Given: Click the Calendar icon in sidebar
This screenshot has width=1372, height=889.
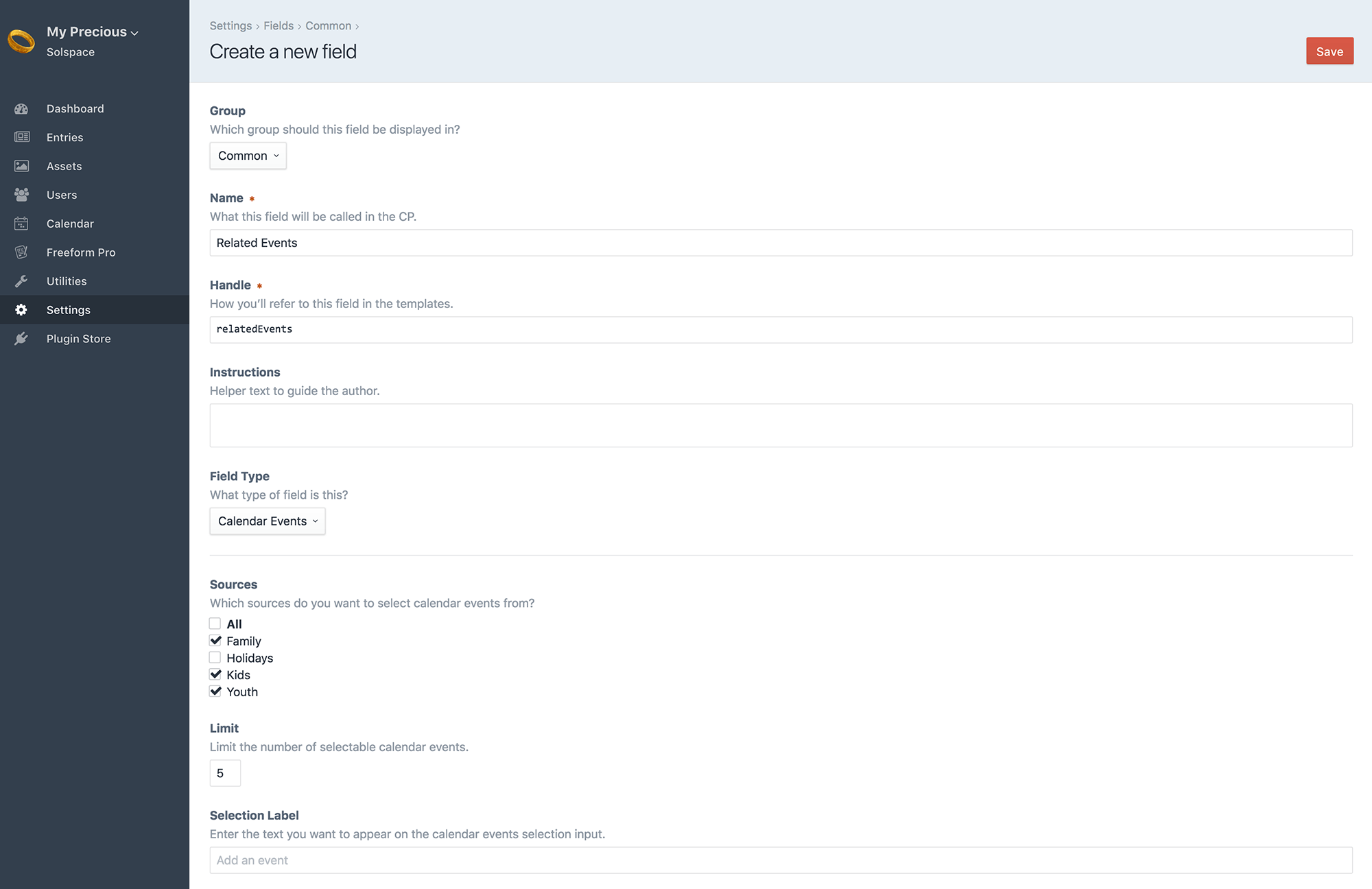Looking at the screenshot, I should [22, 223].
